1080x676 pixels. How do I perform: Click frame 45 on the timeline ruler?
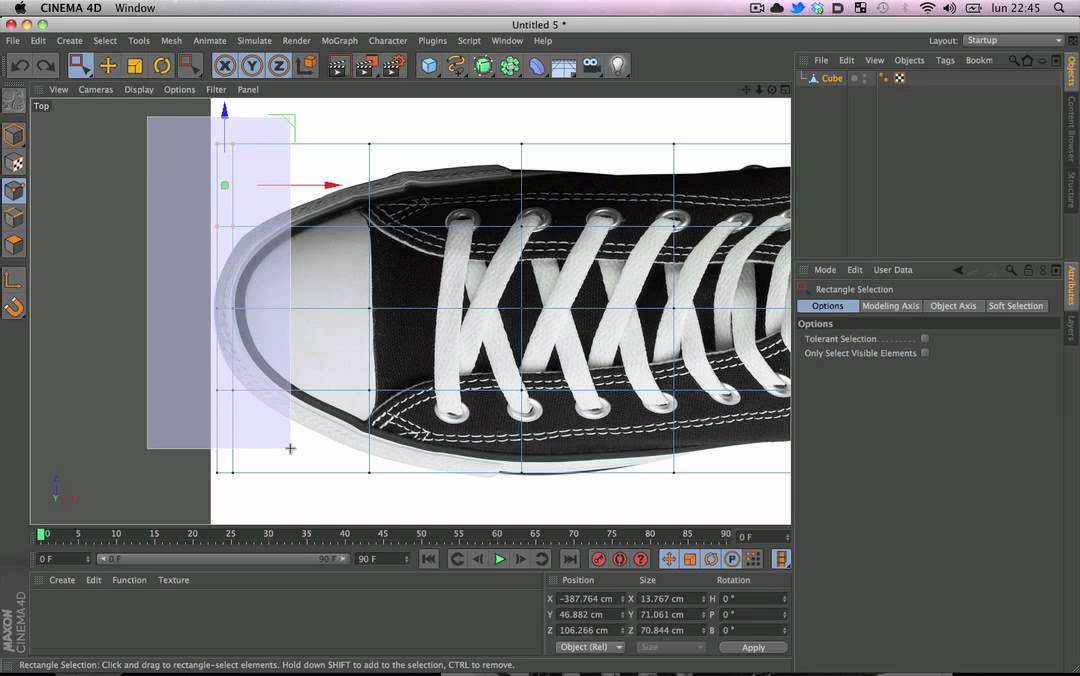[x=383, y=534]
